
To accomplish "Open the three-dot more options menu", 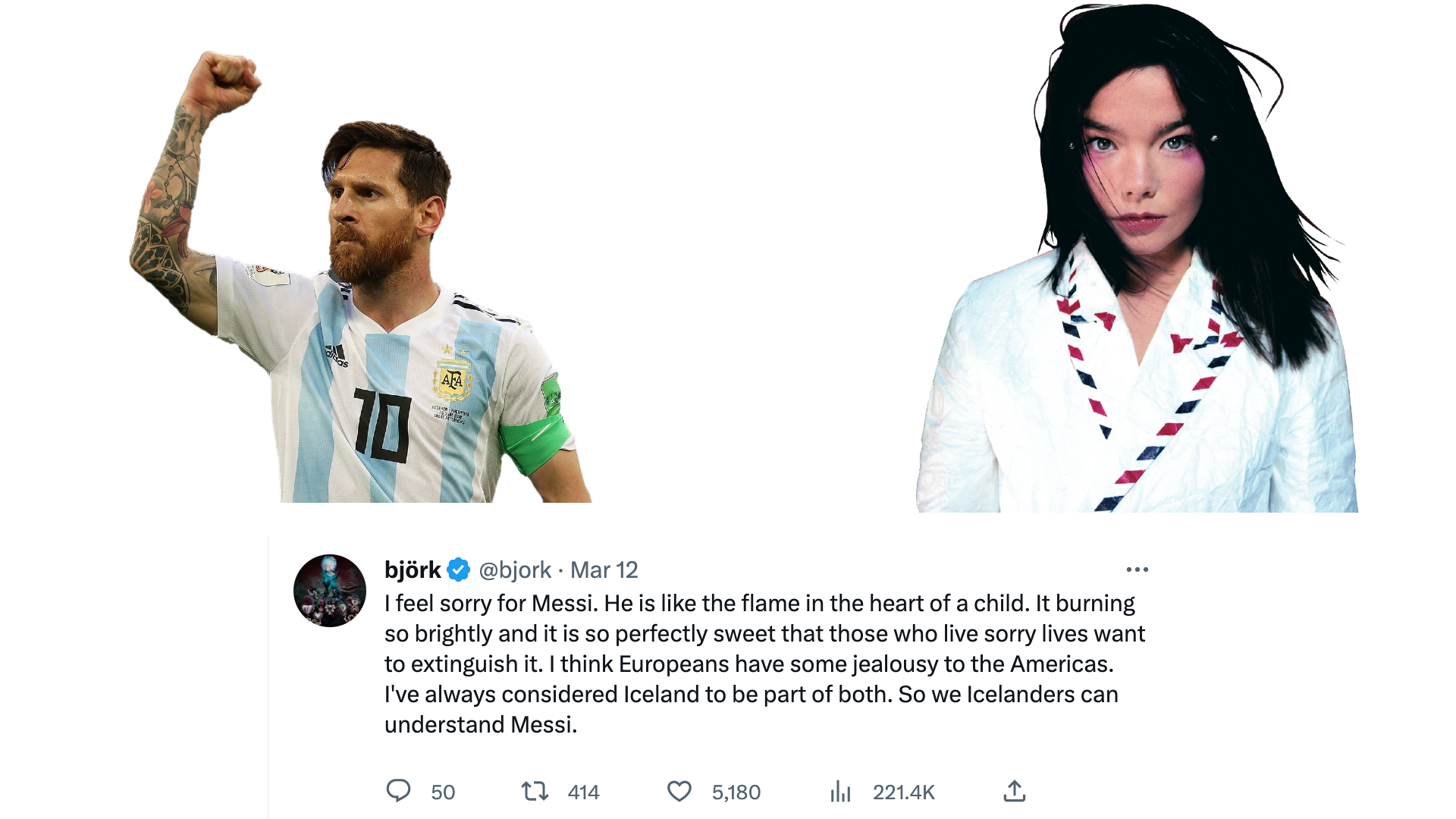I will [x=1137, y=570].
